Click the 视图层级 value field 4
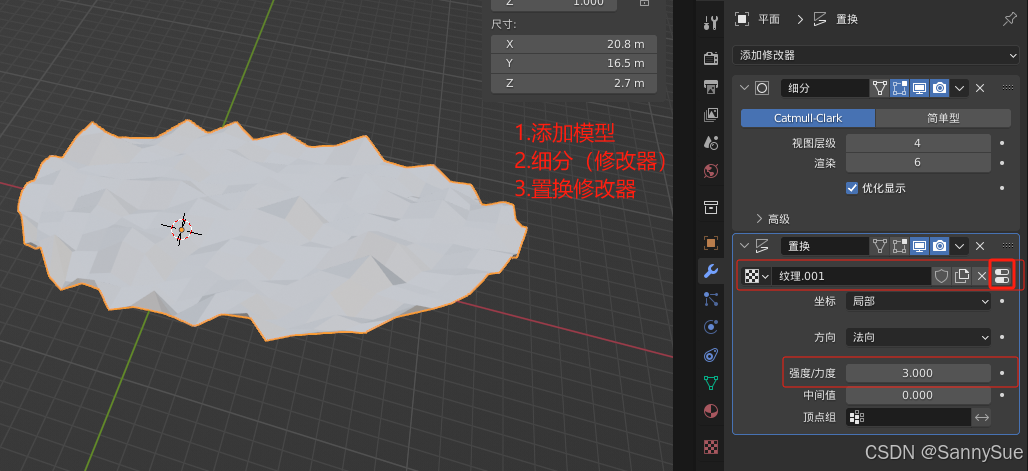 [x=918, y=143]
